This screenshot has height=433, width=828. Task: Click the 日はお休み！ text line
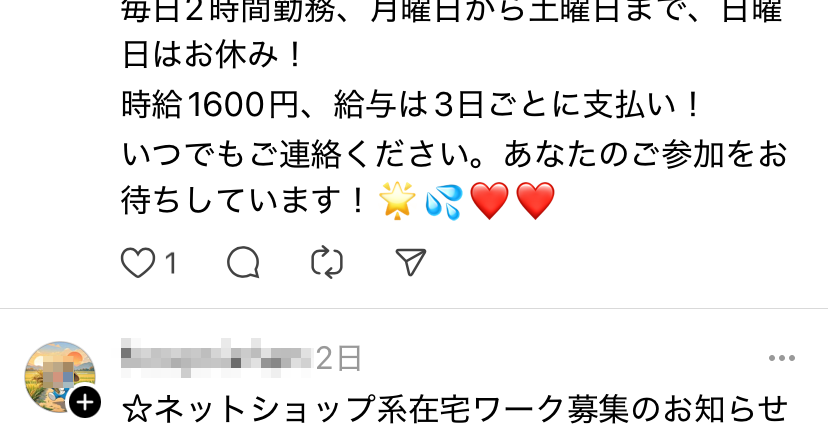pos(211,55)
